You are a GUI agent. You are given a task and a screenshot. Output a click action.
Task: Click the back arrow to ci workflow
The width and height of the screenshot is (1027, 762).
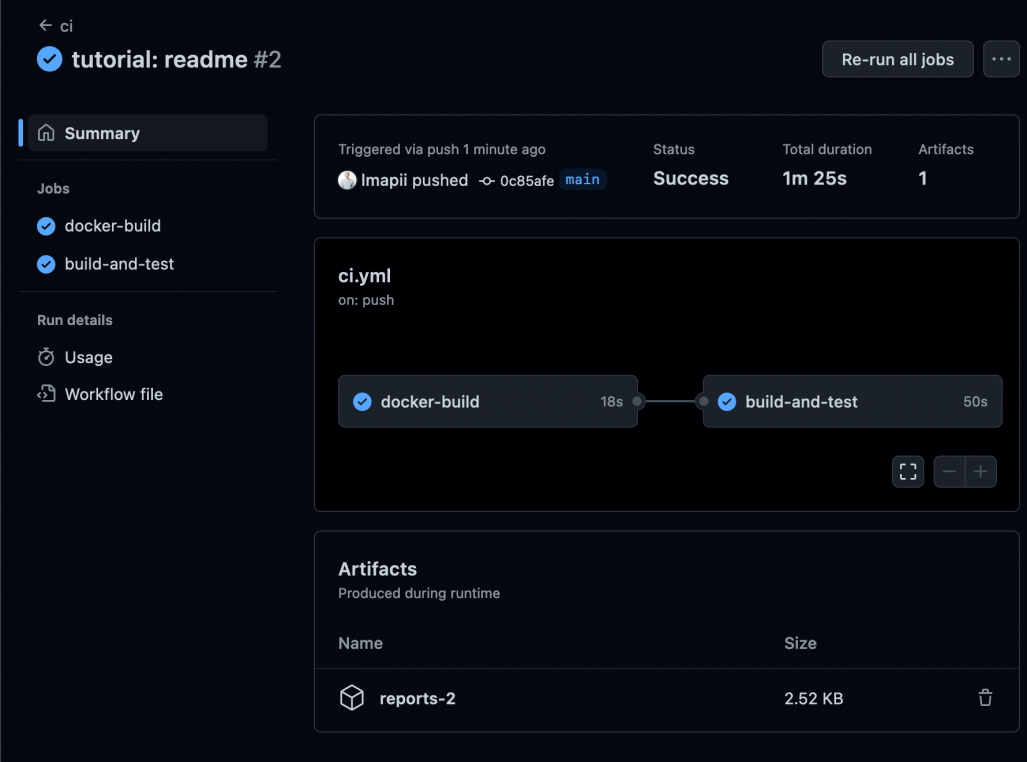pyautogui.click(x=45, y=25)
